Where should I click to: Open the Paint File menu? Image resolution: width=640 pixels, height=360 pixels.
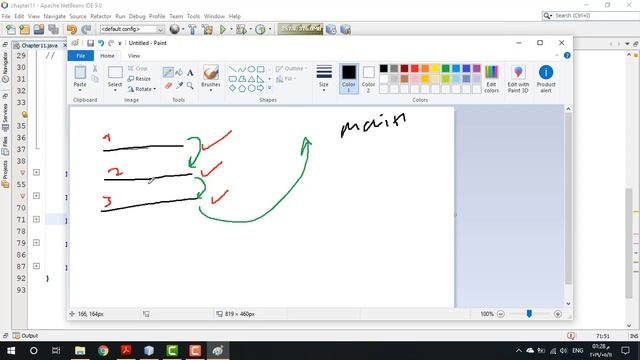click(81, 56)
